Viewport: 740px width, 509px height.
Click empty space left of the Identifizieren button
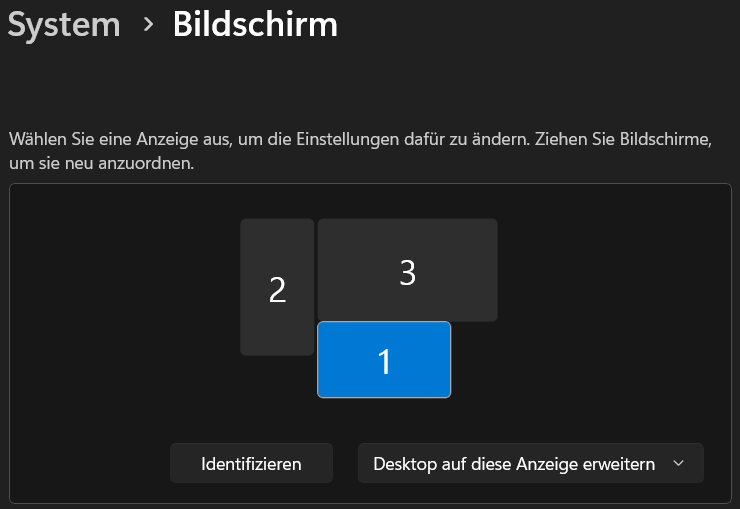90,464
